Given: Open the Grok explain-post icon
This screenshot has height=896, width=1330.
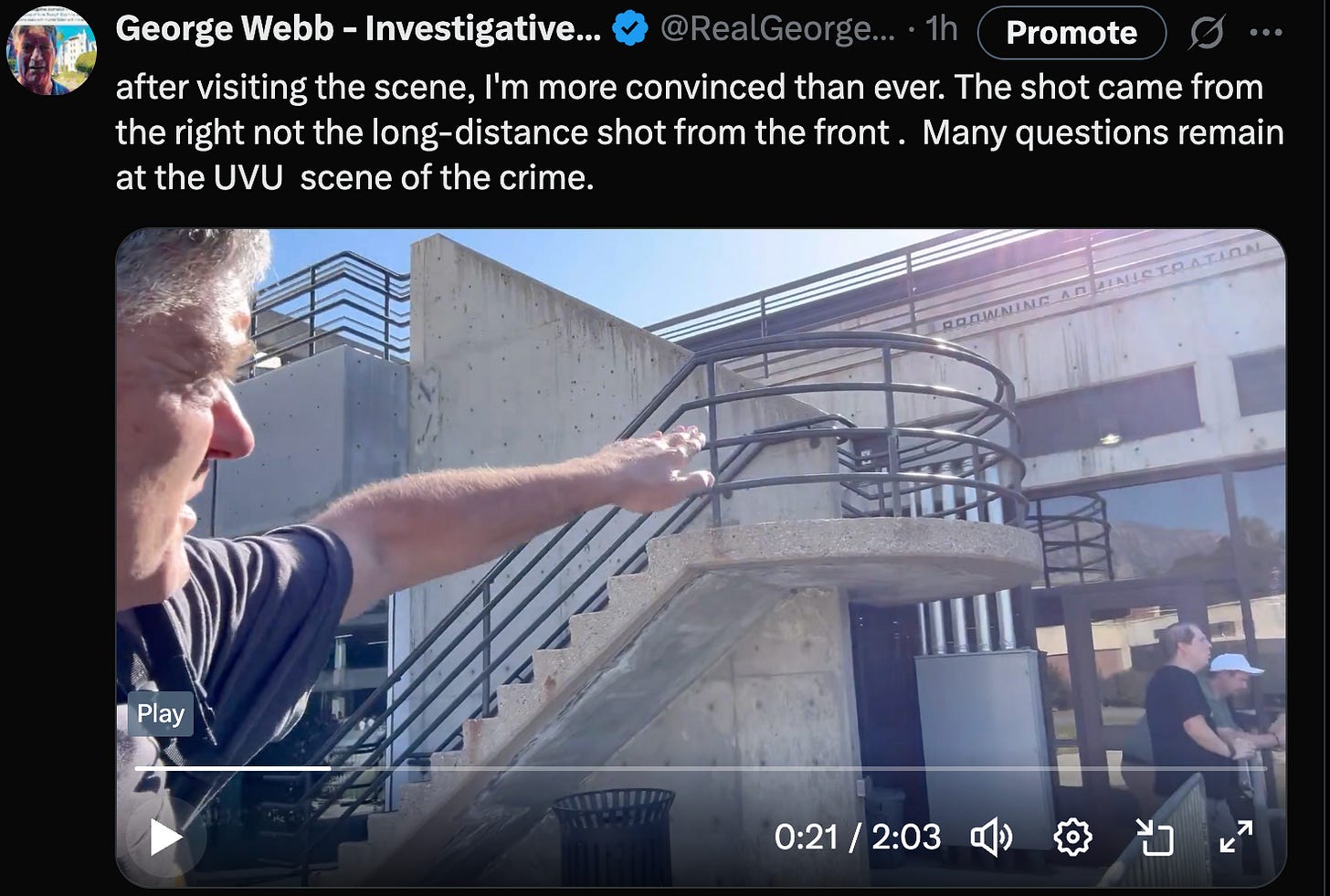Looking at the screenshot, I should 1207,33.
